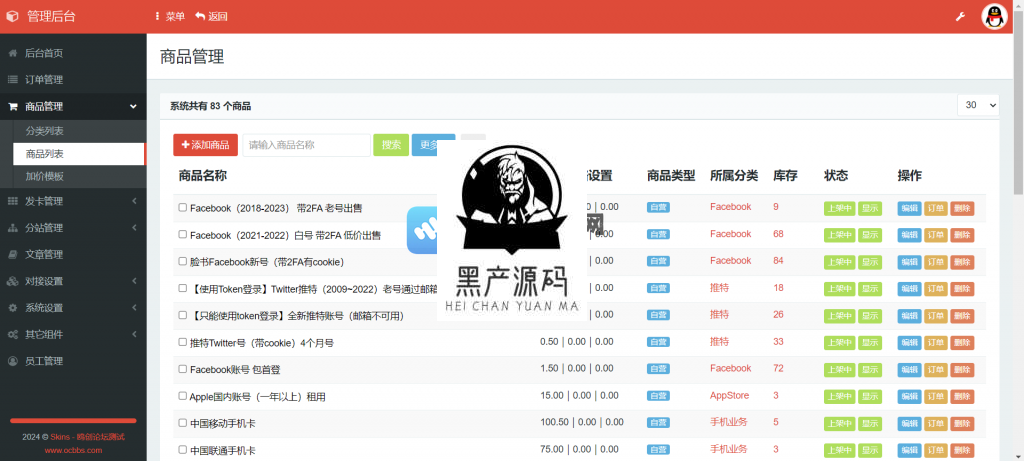
Task: Open 订单管理 in the sidebar
Action: tap(73, 80)
